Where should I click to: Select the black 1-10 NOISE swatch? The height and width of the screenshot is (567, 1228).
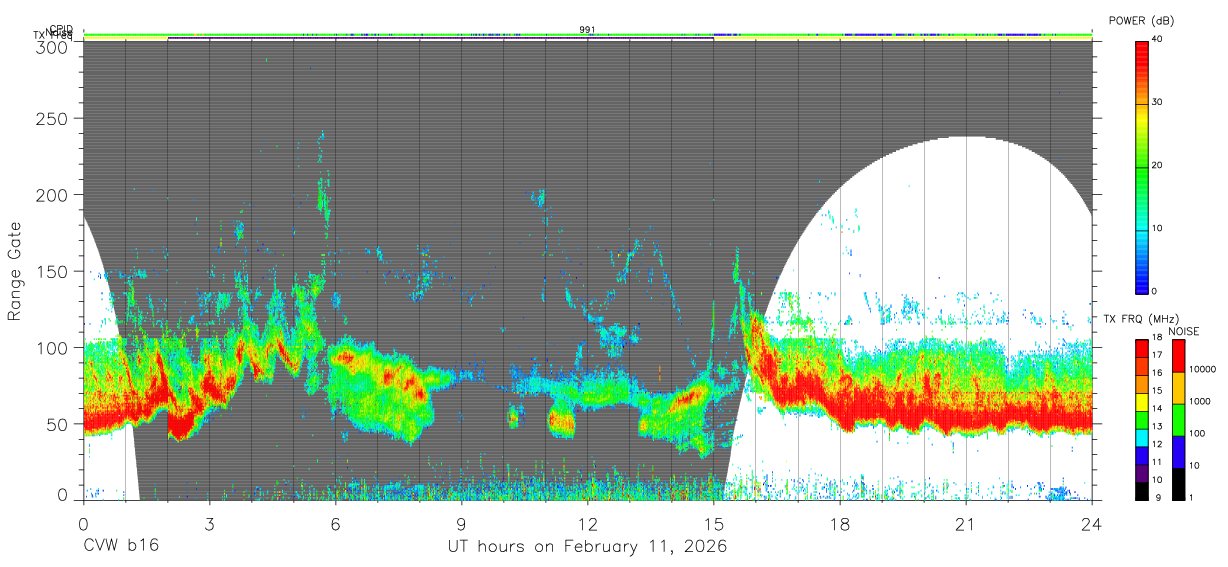[1177, 484]
